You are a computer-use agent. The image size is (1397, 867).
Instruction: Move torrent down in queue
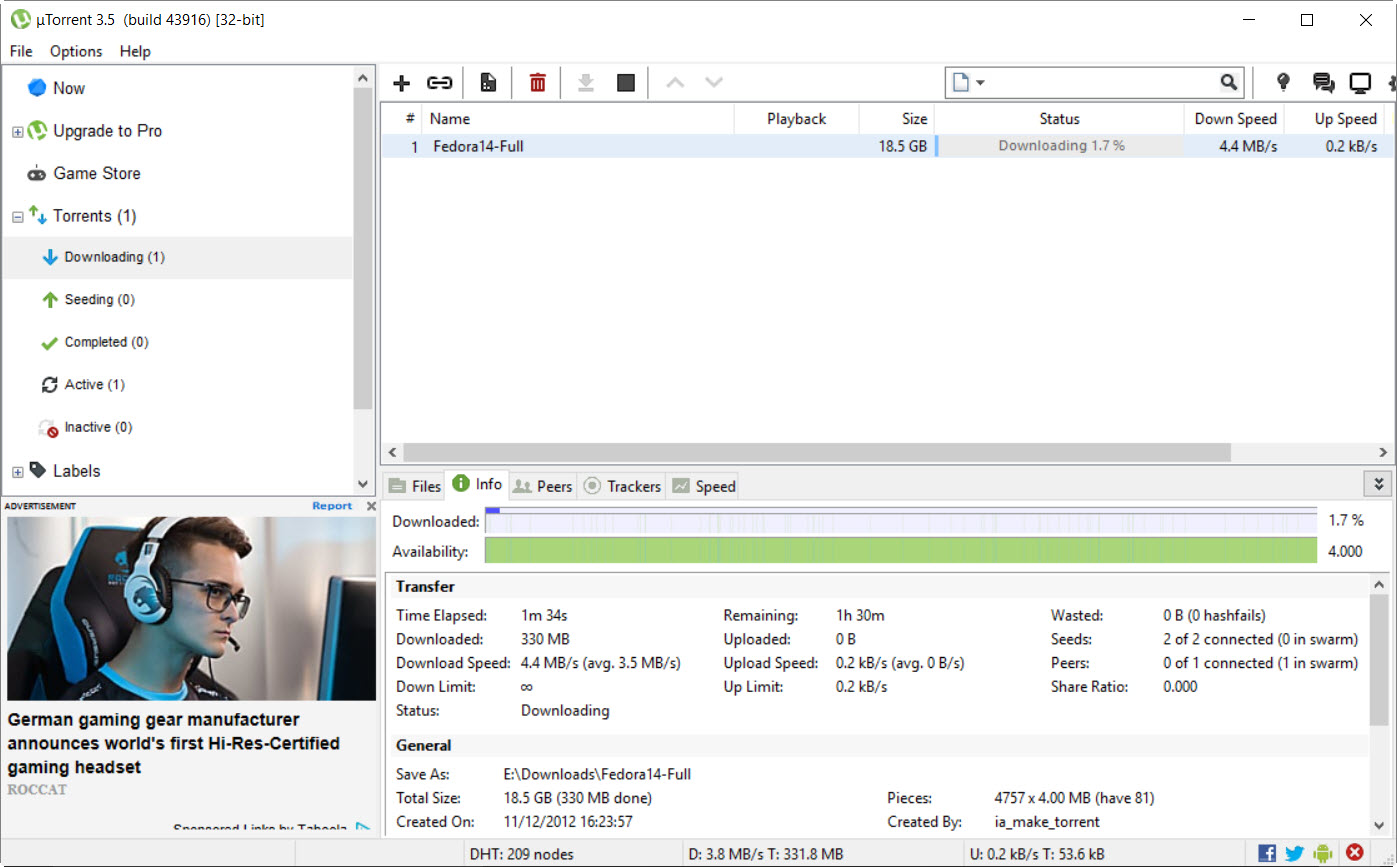pos(714,83)
